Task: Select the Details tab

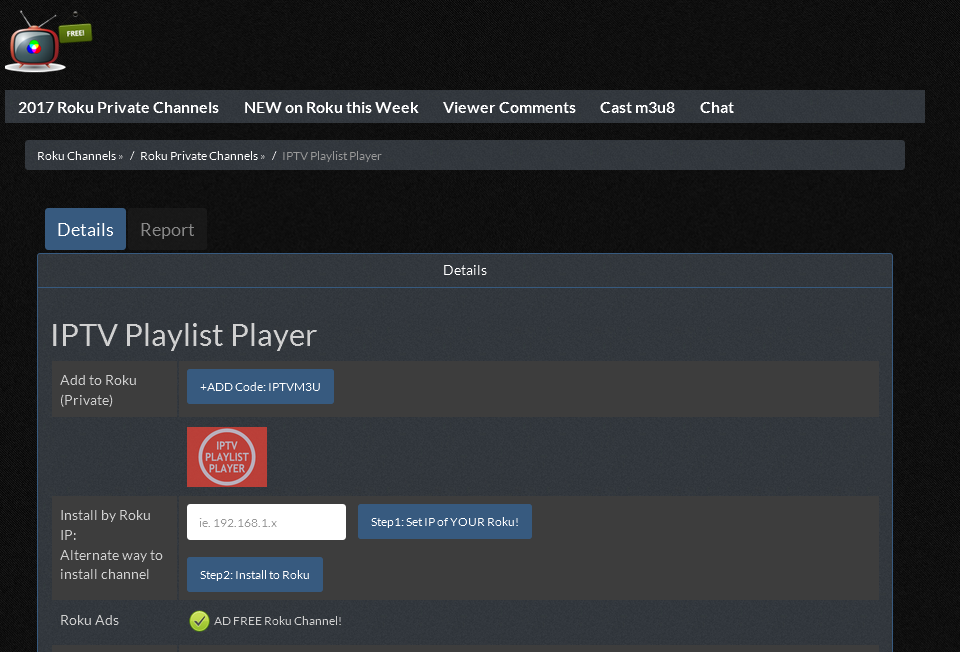Action: pyautogui.click(x=85, y=229)
